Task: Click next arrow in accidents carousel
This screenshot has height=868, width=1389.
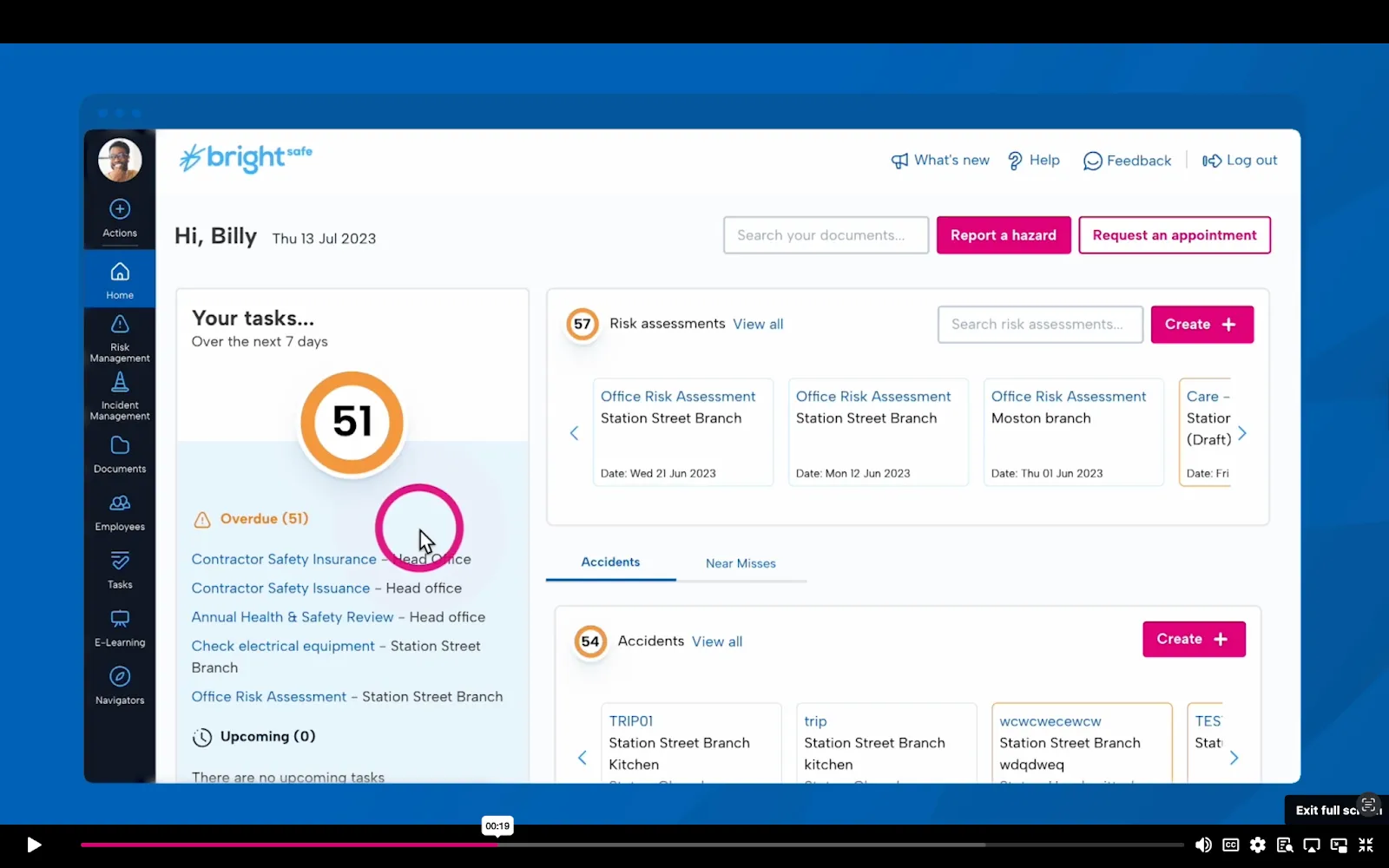Action: [1234, 758]
